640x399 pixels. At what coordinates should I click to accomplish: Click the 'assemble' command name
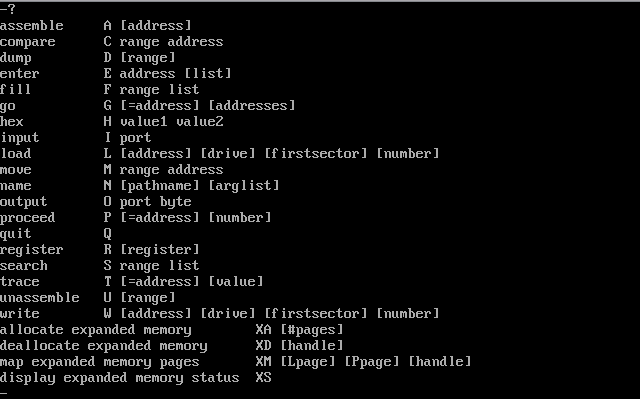tap(31, 26)
